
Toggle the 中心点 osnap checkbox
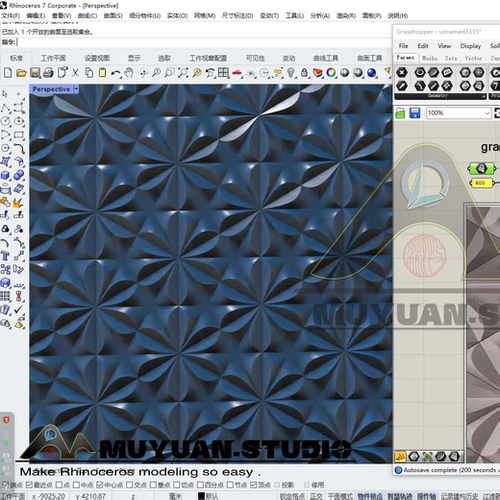(100, 485)
